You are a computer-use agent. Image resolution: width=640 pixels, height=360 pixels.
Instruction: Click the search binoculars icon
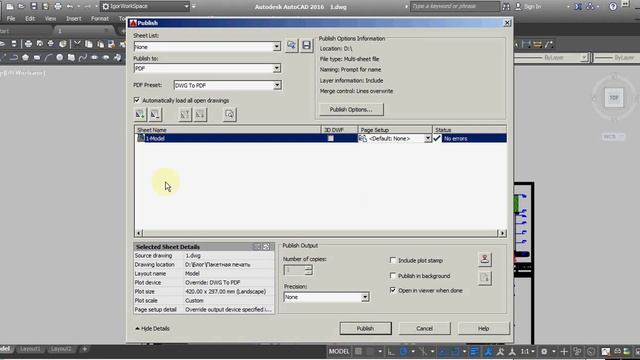[506, 7]
